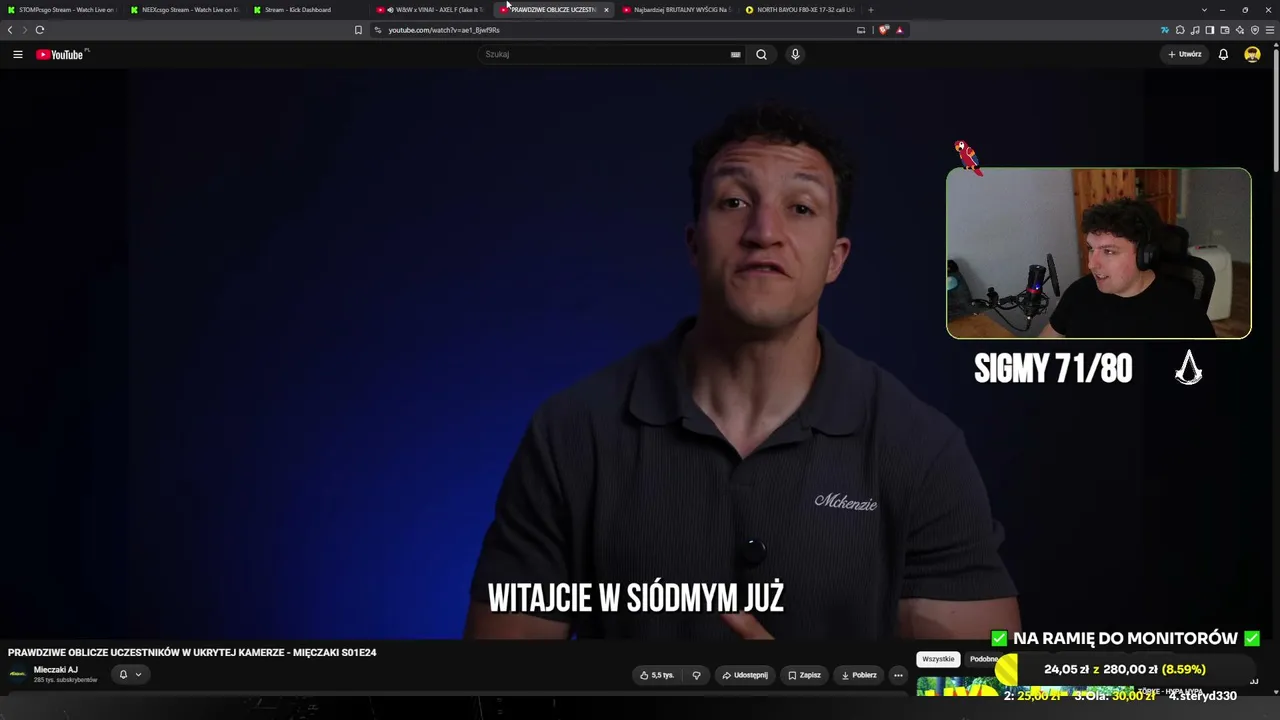Click the Udostępnij share button
The height and width of the screenshot is (720, 1280).
click(x=745, y=675)
